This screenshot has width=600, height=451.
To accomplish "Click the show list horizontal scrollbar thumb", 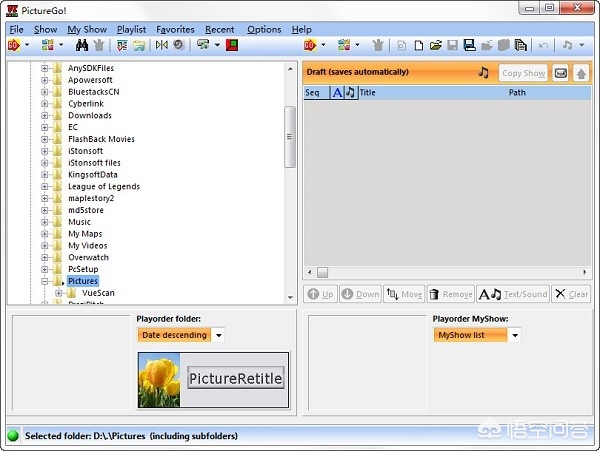I will click(x=323, y=272).
